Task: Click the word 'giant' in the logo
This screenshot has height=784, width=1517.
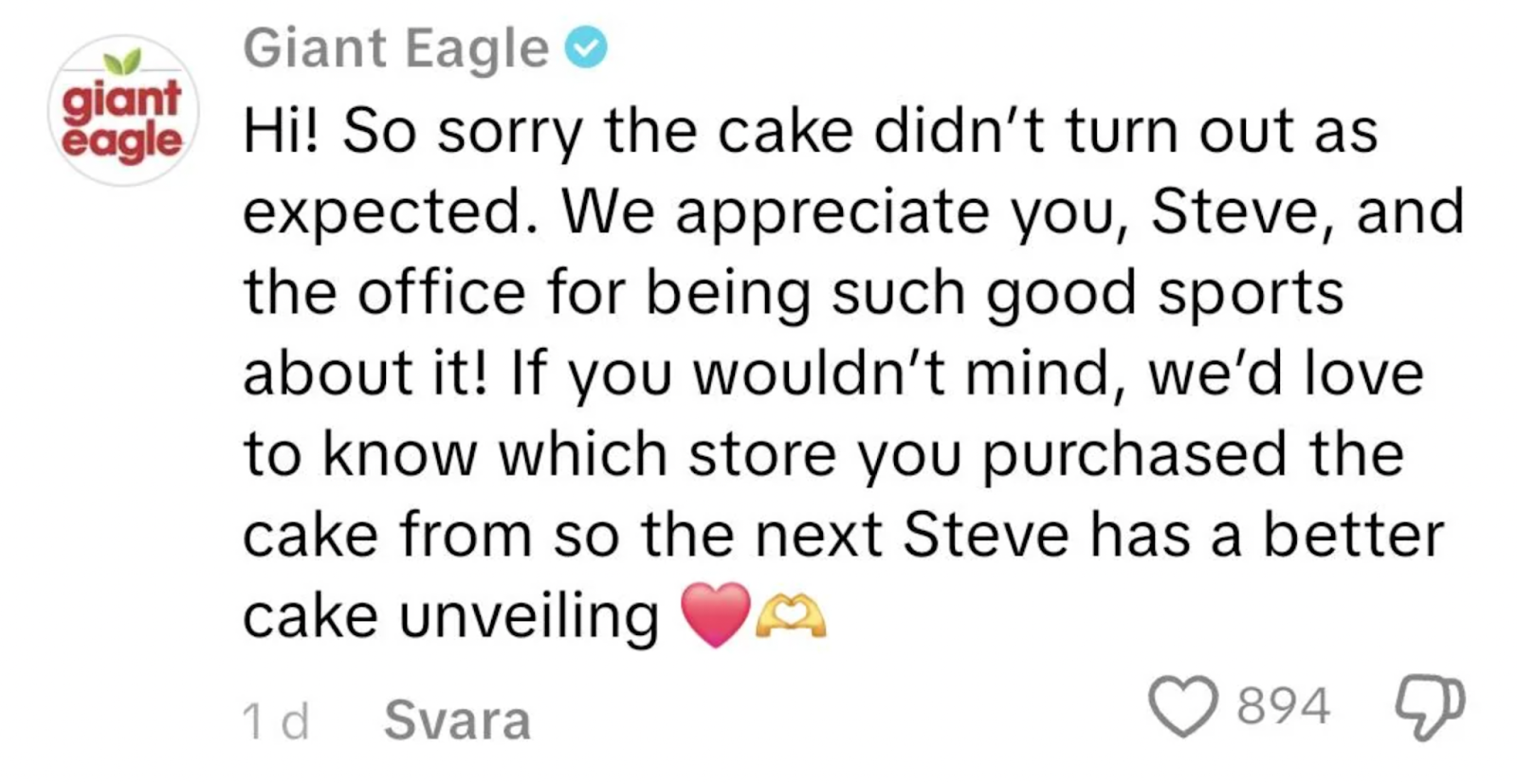Action: 121,100
